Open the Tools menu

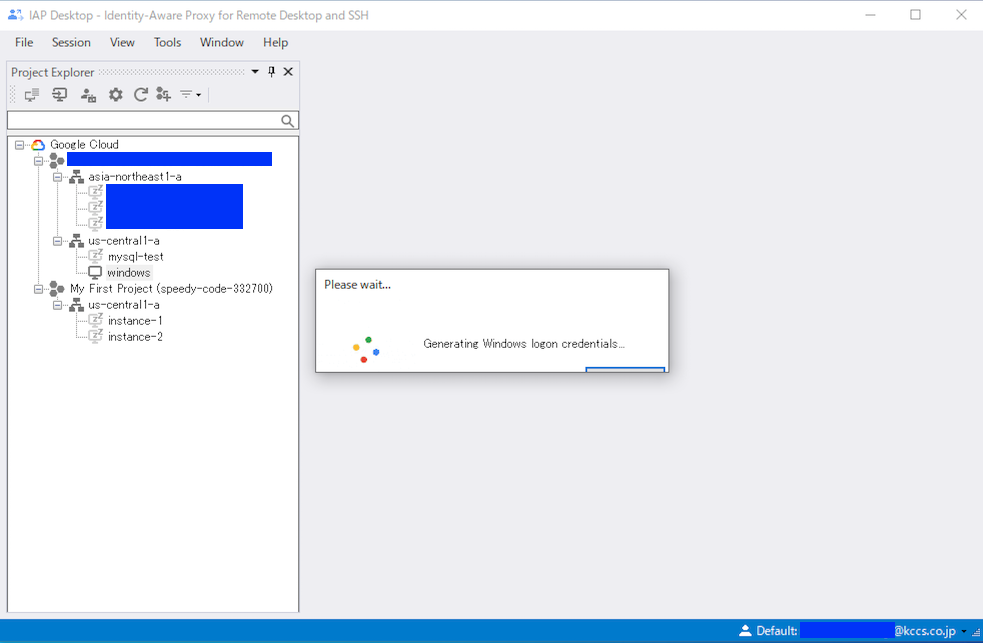[167, 42]
